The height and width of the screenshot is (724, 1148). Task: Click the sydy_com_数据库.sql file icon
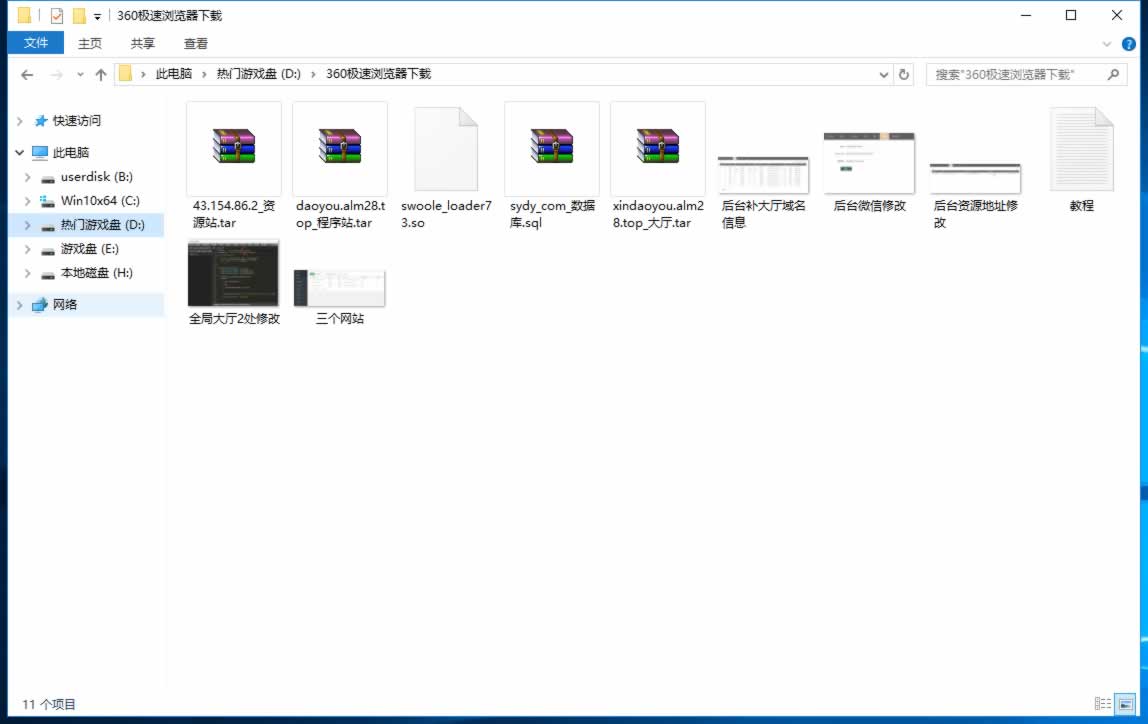point(552,148)
